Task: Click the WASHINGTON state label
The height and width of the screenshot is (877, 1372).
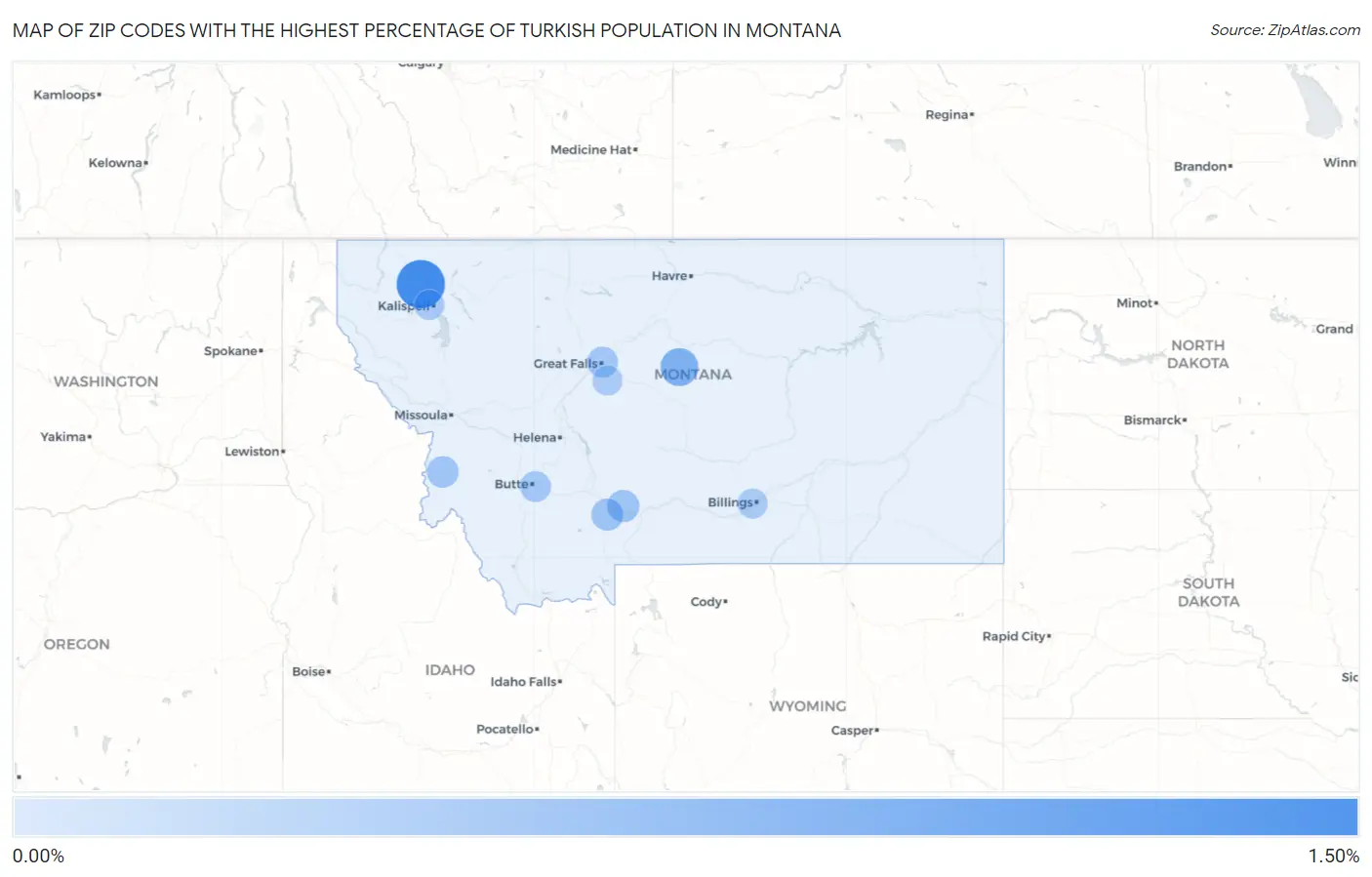Action: pyautogui.click(x=105, y=381)
